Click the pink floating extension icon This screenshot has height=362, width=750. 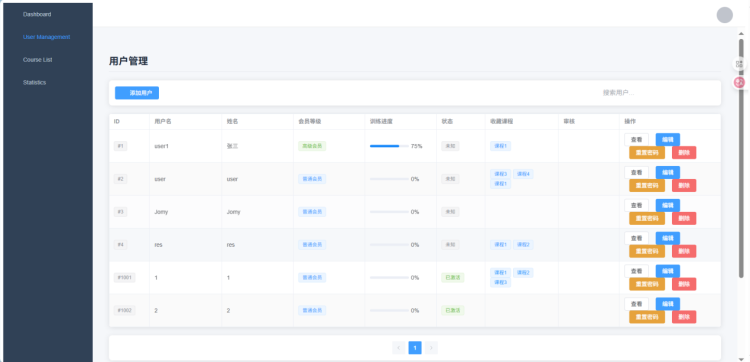tap(739, 83)
